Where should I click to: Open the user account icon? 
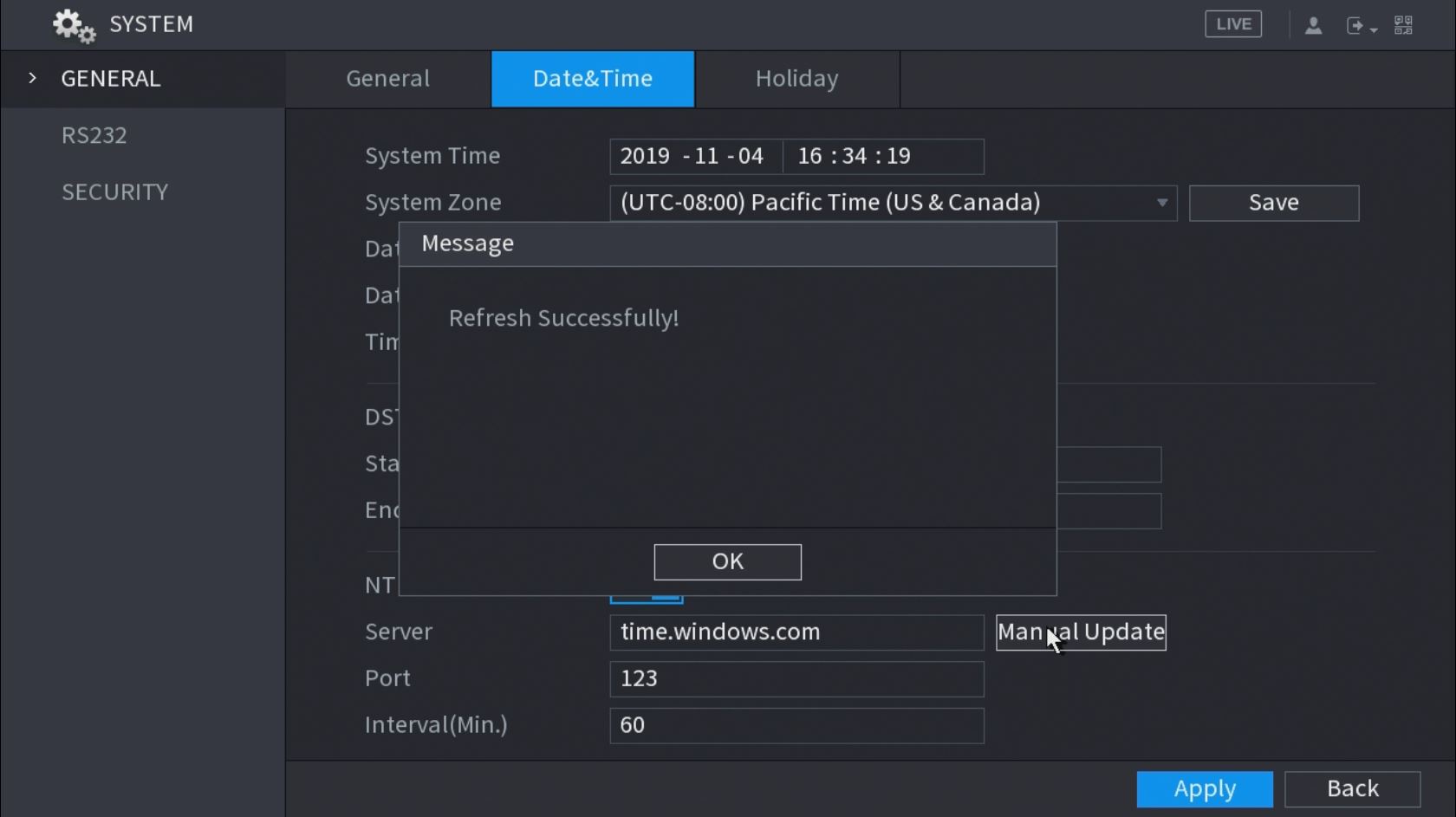click(1313, 25)
